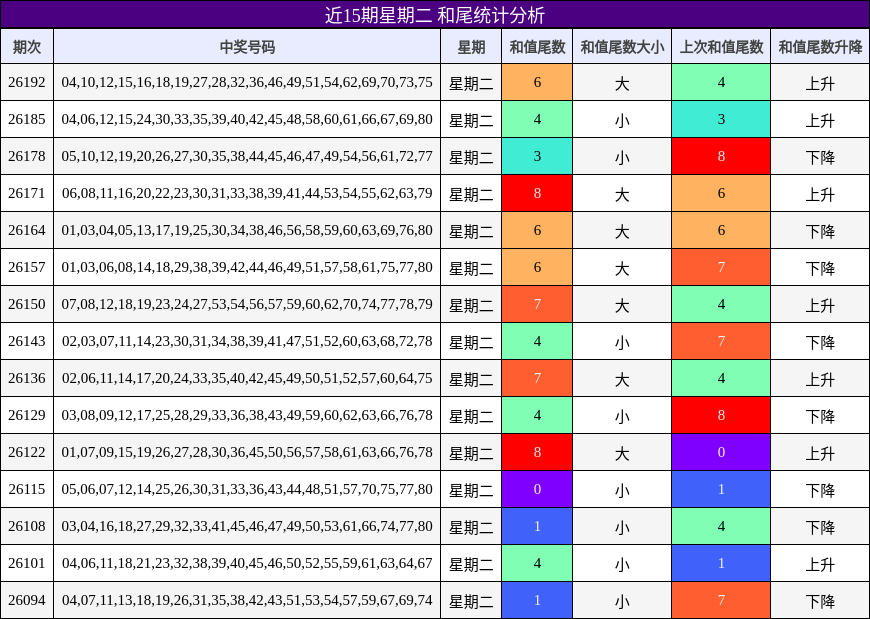The image size is (870, 619).
Task: Click winning numbers of period 26185
Action: (247, 119)
